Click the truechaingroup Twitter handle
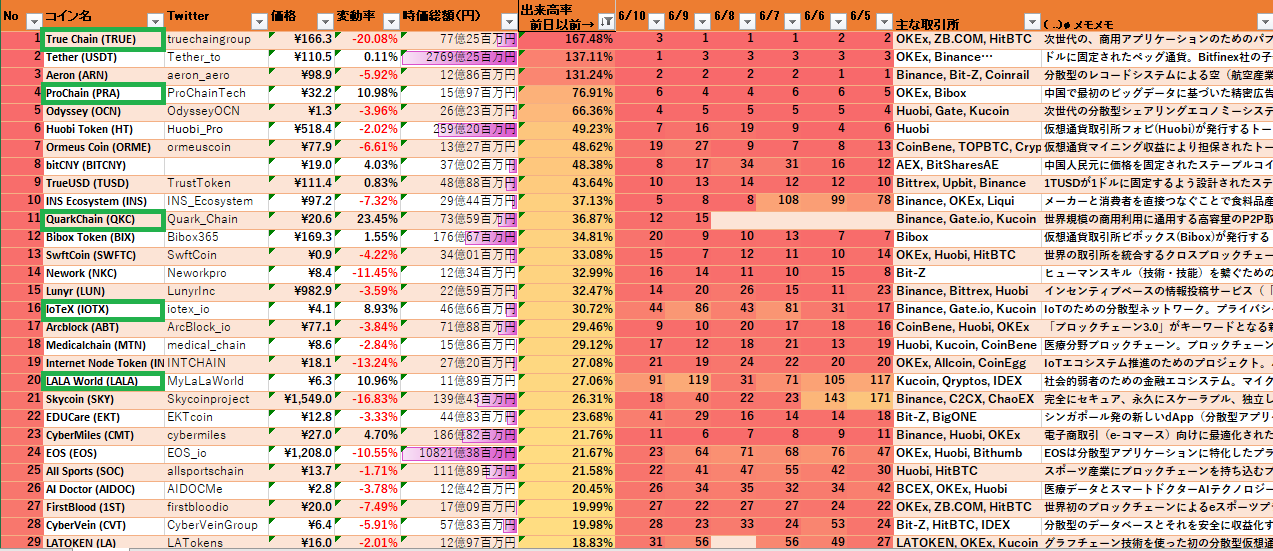Image resolution: width=1273 pixels, height=551 pixels. pos(209,39)
